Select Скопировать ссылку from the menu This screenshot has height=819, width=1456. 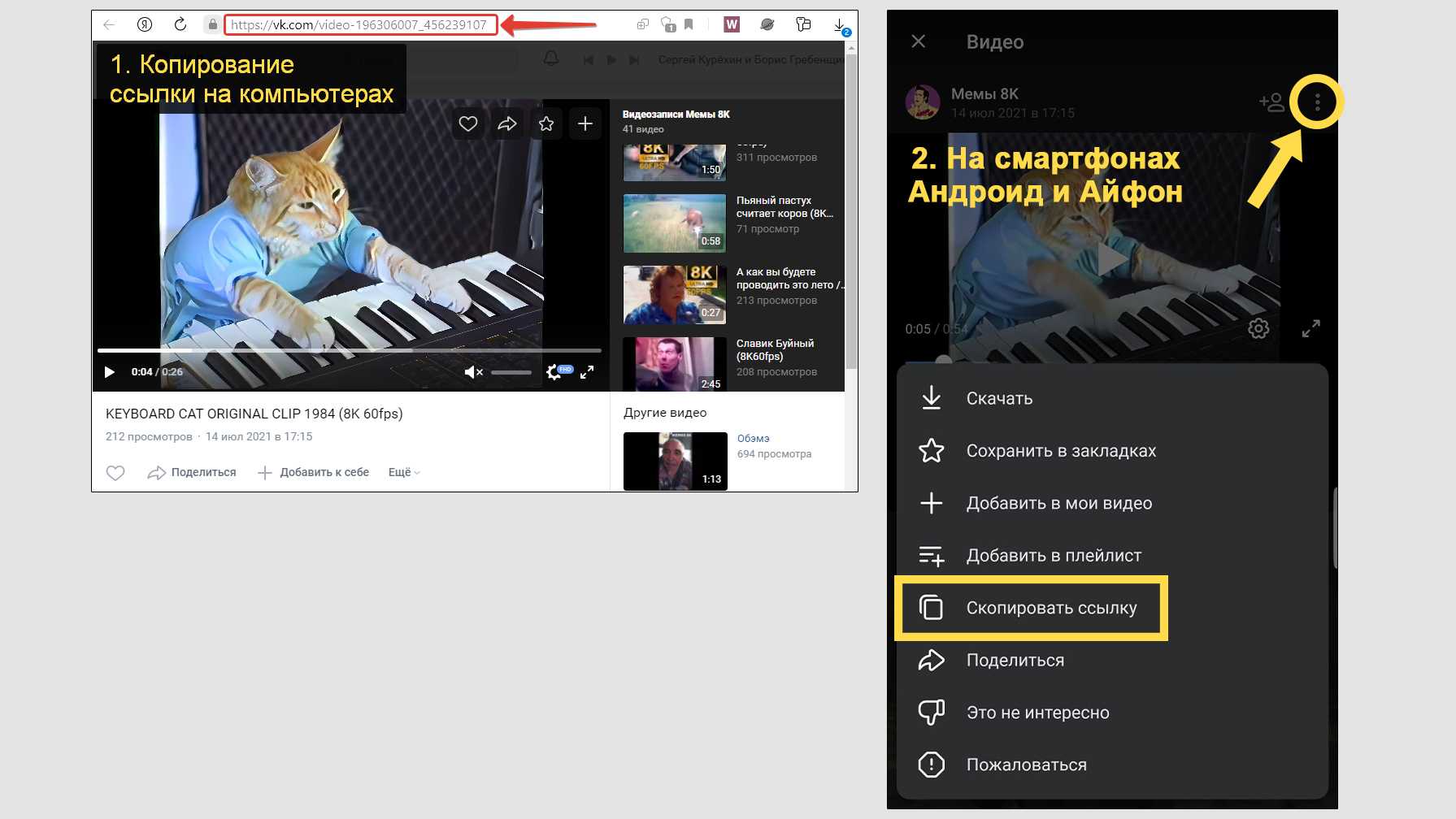(1050, 608)
